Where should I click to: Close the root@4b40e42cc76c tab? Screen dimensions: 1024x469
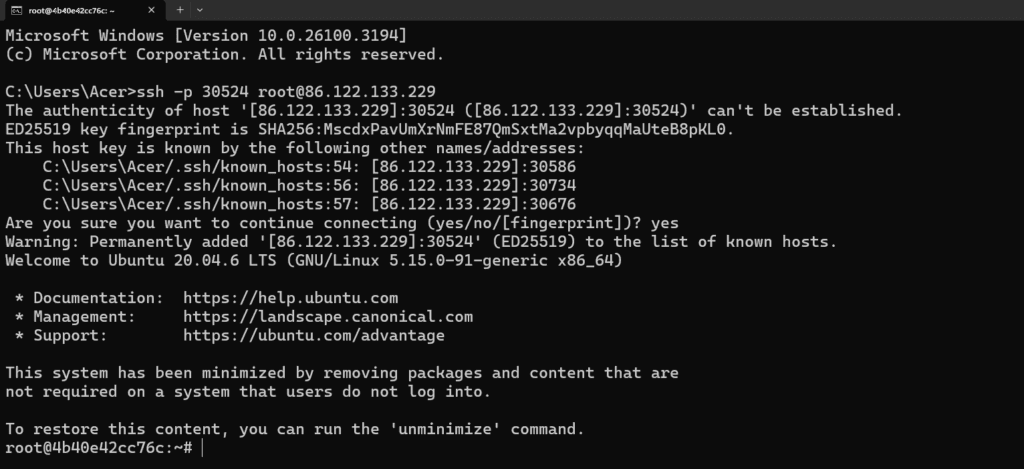tap(152, 10)
